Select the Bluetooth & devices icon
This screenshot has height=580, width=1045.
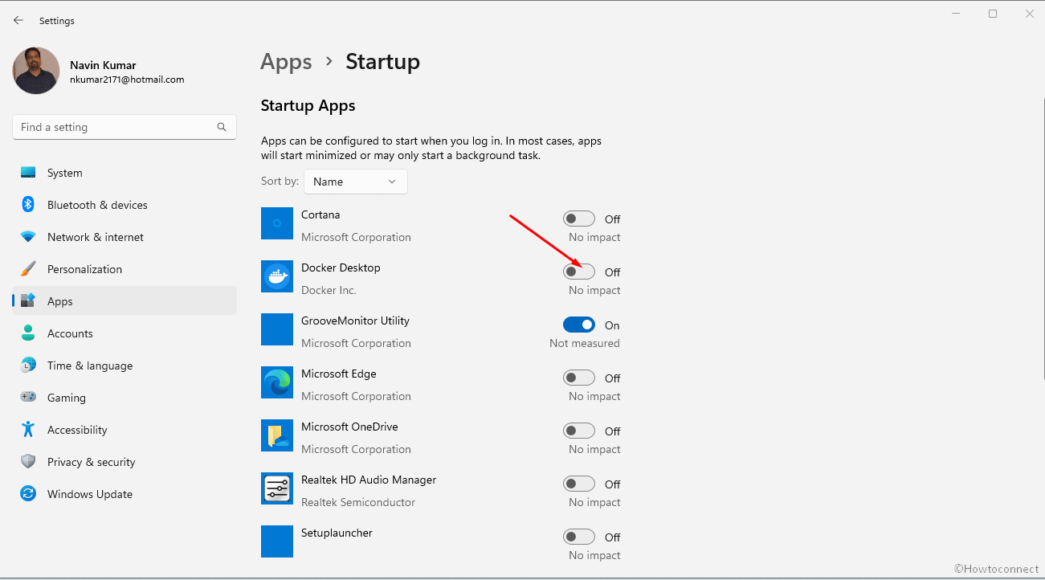point(28,204)
